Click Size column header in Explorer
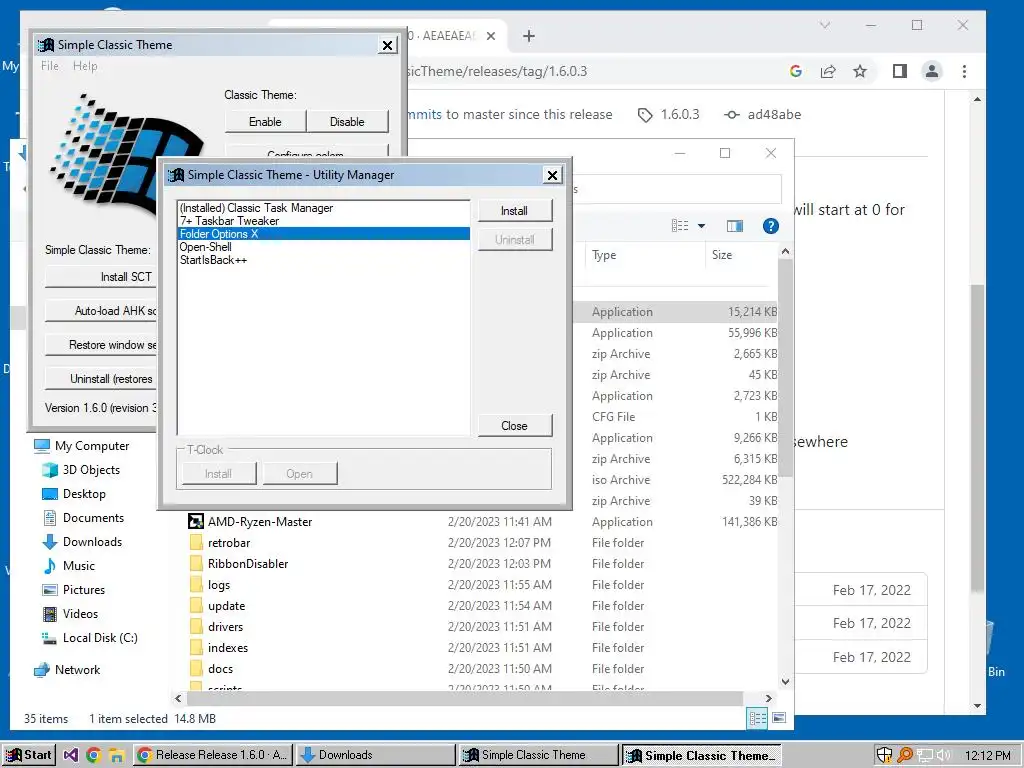1024x768 pixels. pyautogui.click(x=742, y=255)
